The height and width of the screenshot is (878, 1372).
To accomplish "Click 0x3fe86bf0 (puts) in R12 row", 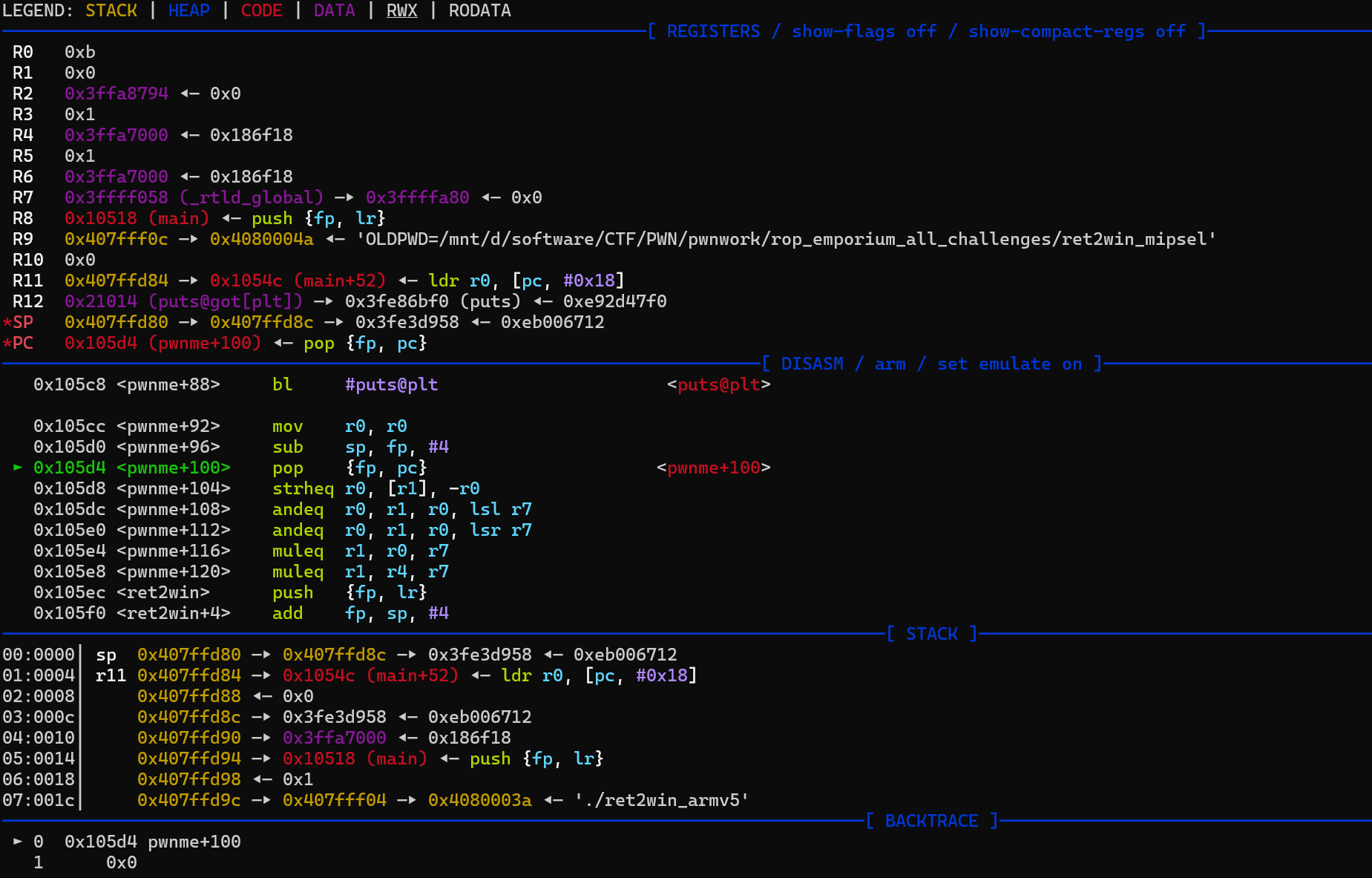I will [x=433, y=301].
